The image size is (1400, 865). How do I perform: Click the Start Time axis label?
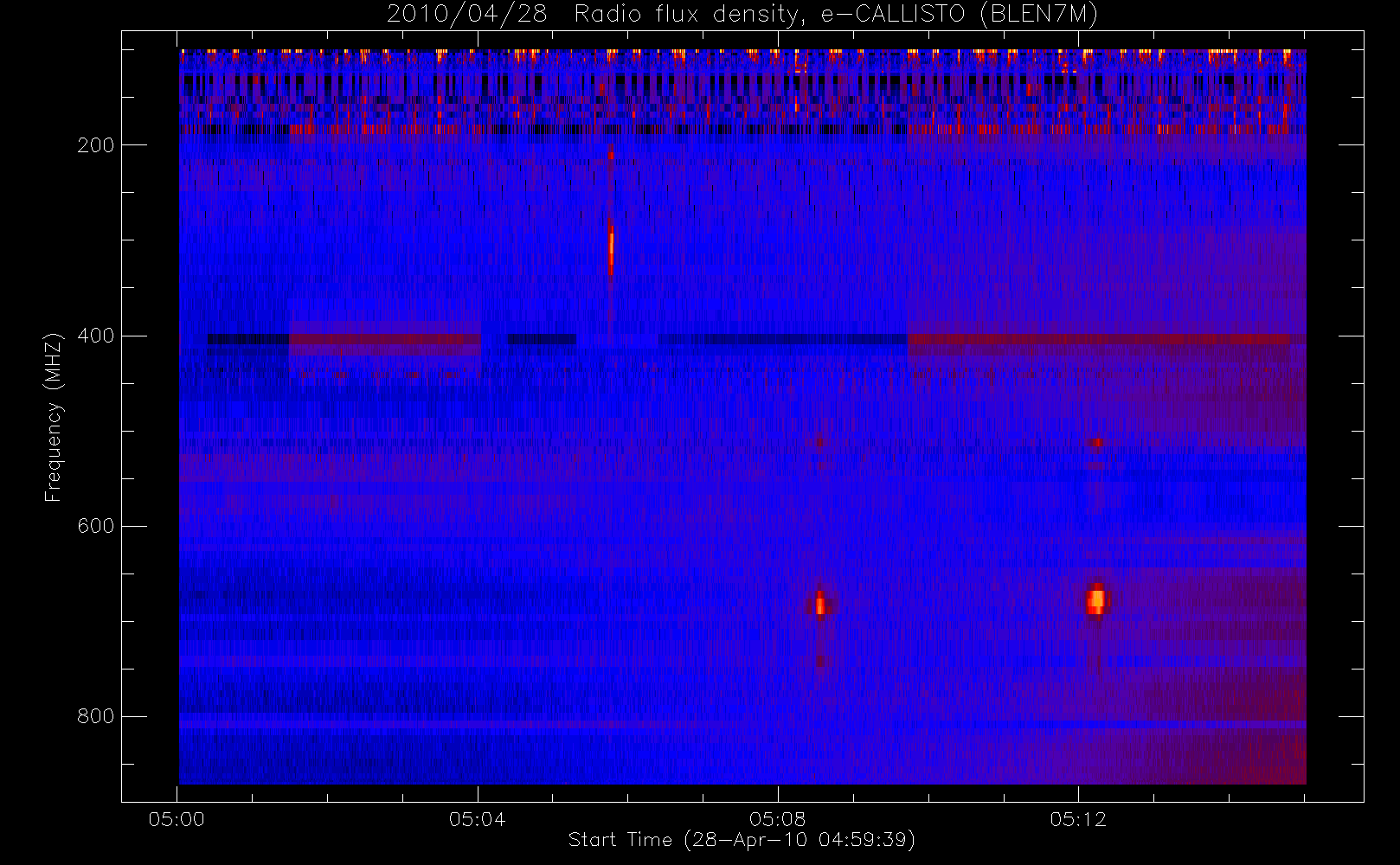(x=742, y=839)
